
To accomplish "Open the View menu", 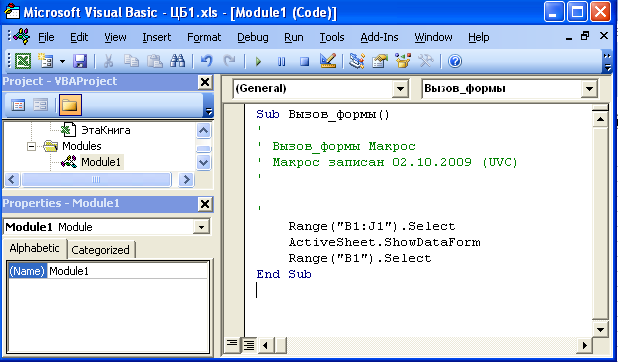I will pos(115,37).
